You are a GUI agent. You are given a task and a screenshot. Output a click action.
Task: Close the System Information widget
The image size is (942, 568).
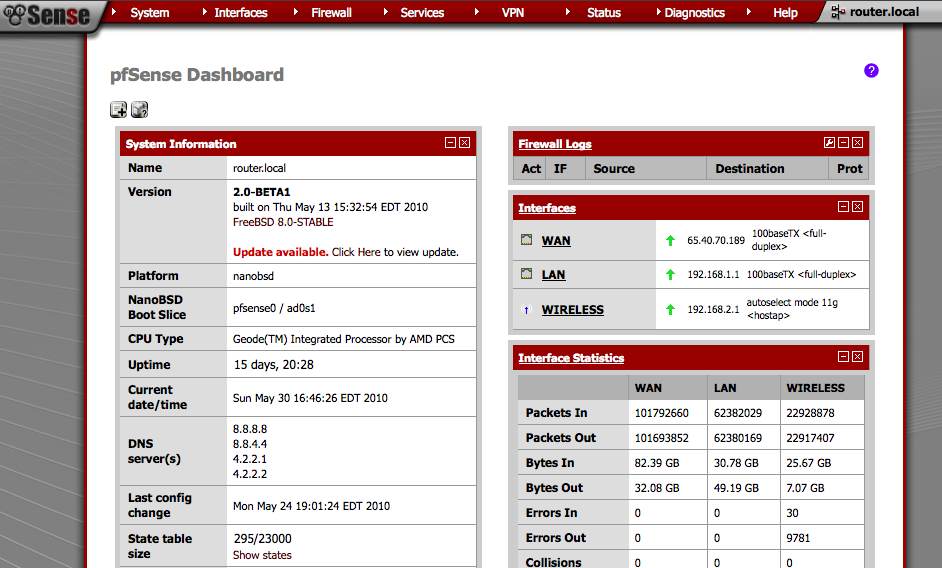[x=464, y=142]
